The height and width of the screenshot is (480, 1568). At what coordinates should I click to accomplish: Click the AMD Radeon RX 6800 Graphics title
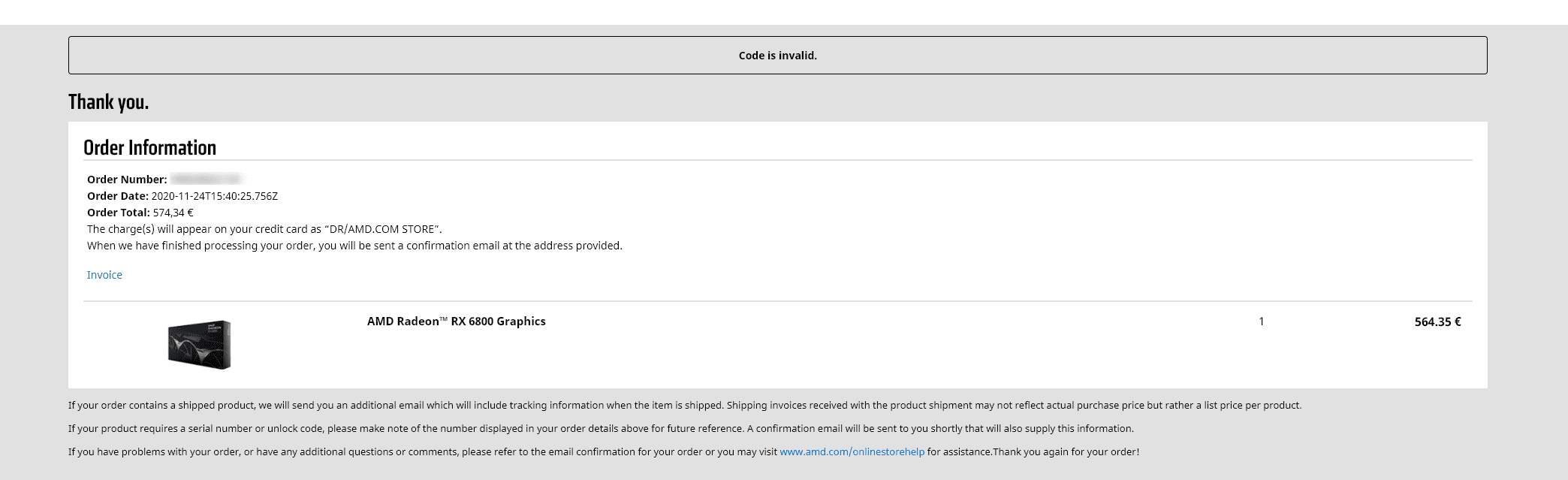click(456, 322)
